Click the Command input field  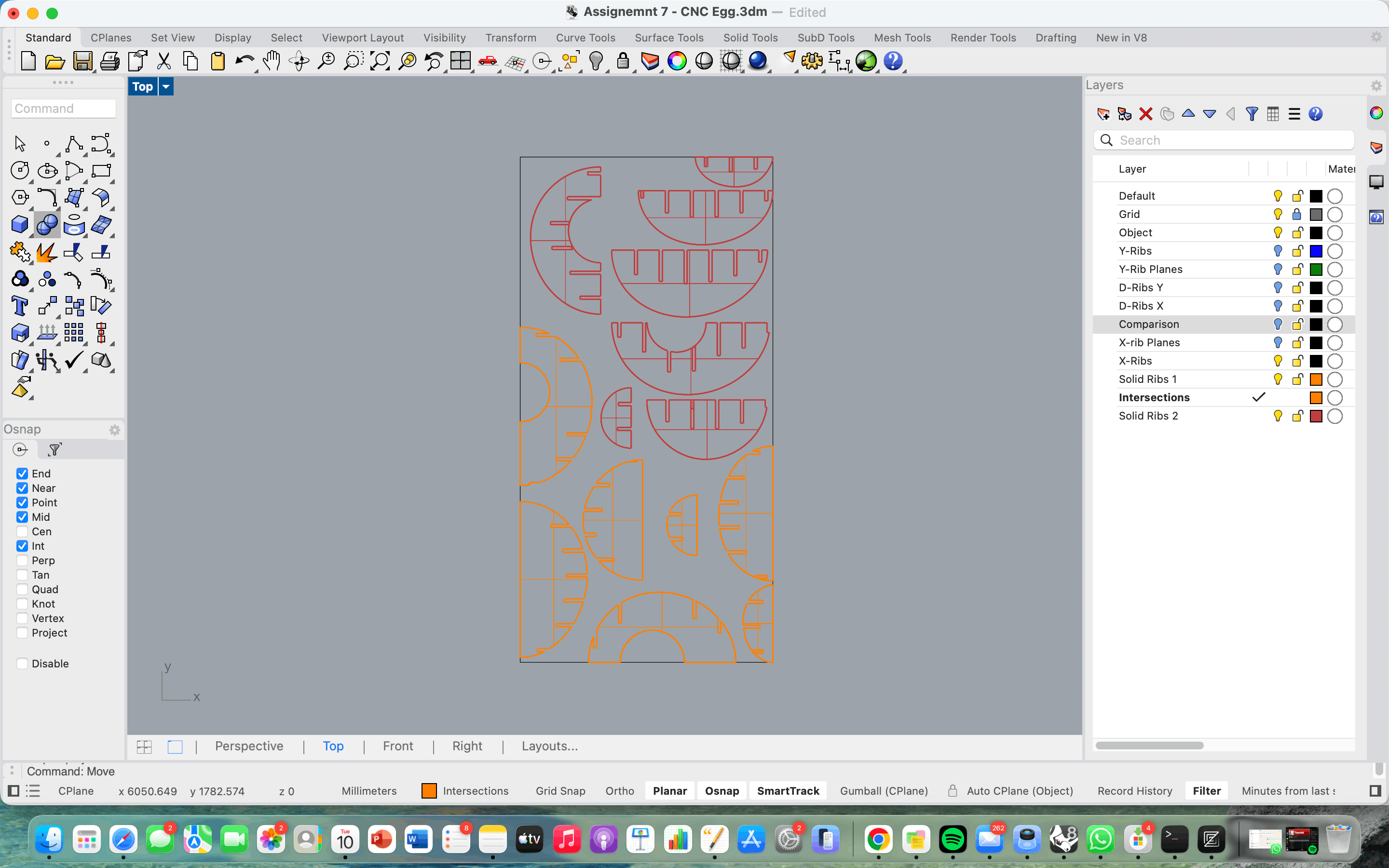pyautogui.click(x=63, y=108)
